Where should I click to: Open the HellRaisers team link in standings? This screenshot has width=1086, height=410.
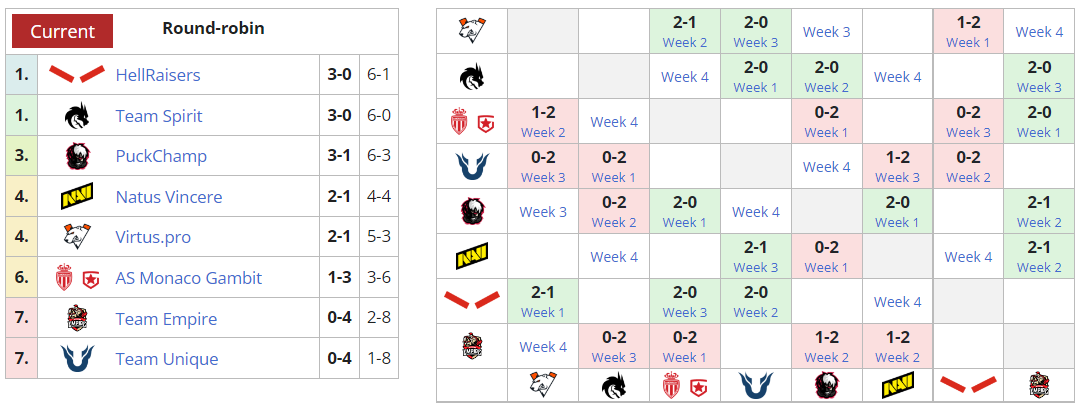(x=158, y=75)
